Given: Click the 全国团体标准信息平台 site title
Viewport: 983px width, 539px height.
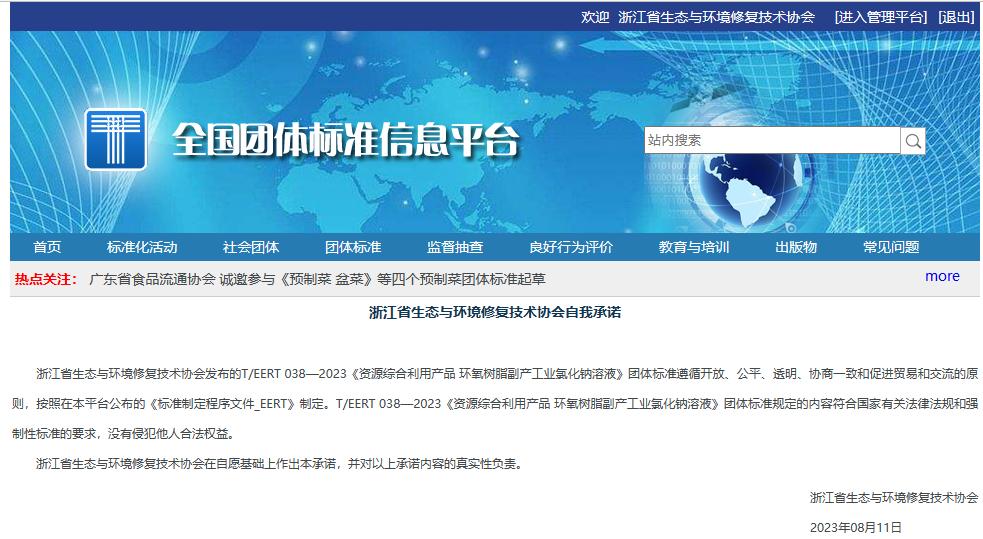Looking at the screenshot, I should [x=345, y=139].
